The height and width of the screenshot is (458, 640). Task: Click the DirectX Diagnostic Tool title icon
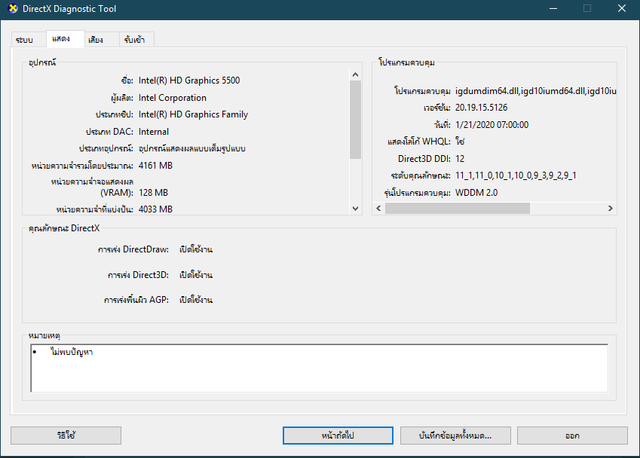click(x=13, y=8)
